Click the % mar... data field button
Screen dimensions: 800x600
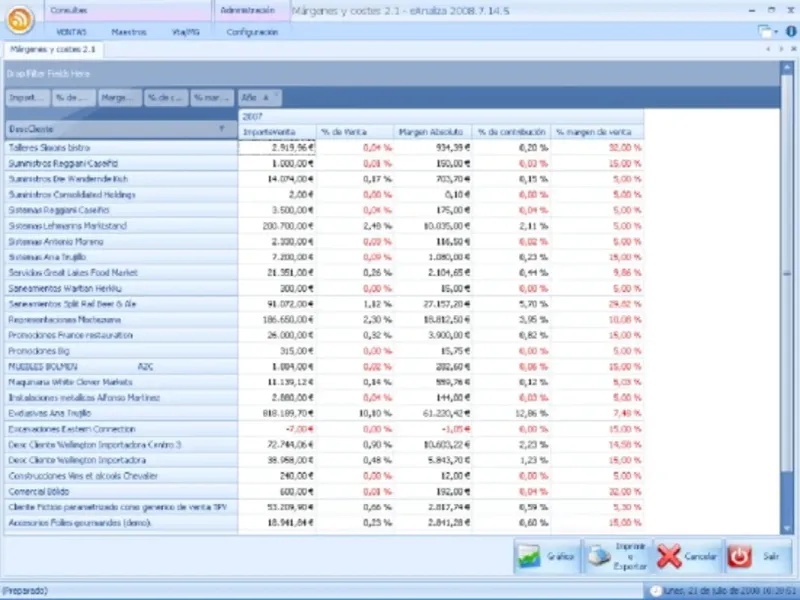coord(212,97)
